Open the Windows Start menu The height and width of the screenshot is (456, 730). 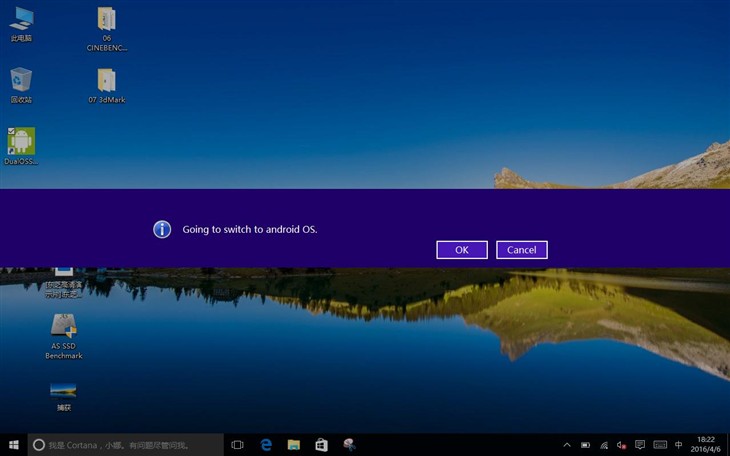[x=14, y=445]
